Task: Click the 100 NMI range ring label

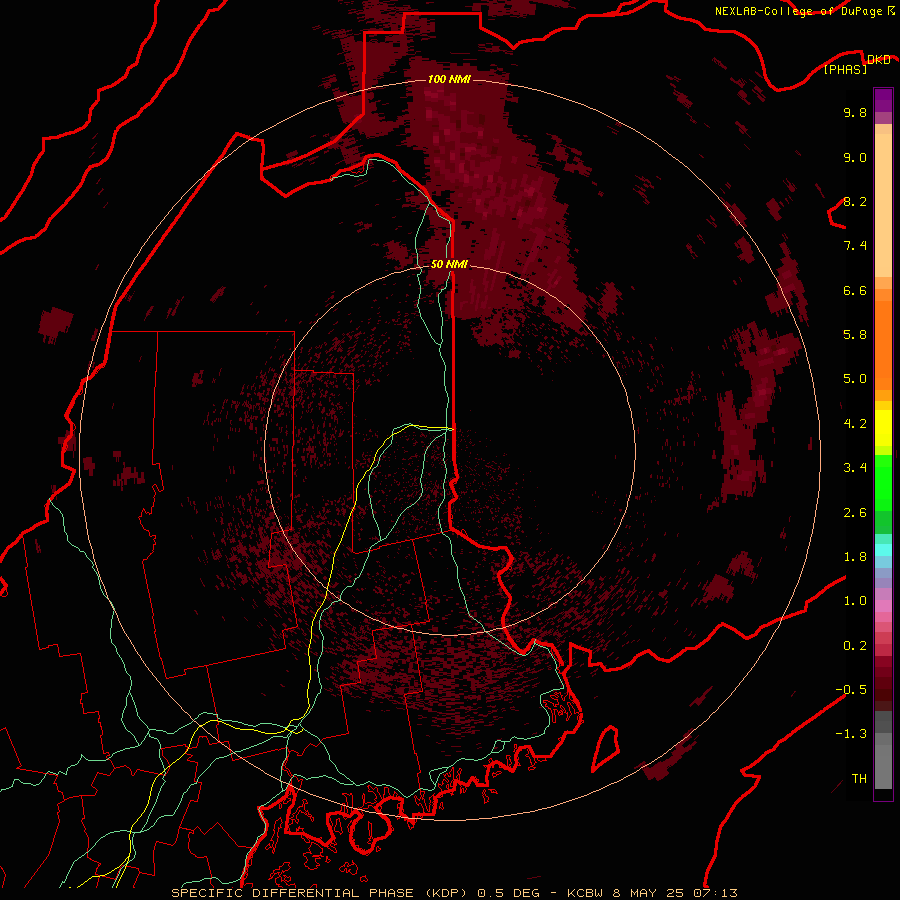Action: [449, 79]
